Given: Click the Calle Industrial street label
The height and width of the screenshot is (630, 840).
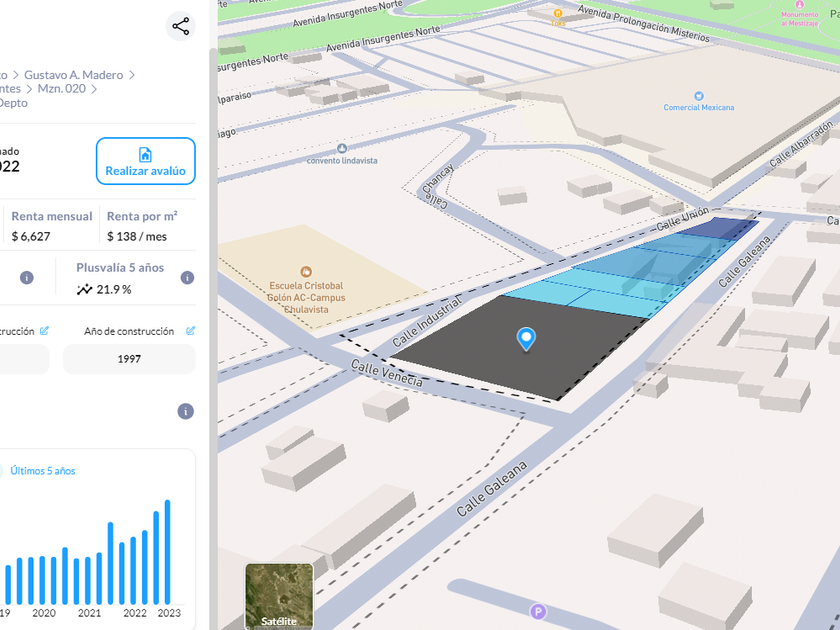Looking at the screenshot, I should tap(428, 322).
